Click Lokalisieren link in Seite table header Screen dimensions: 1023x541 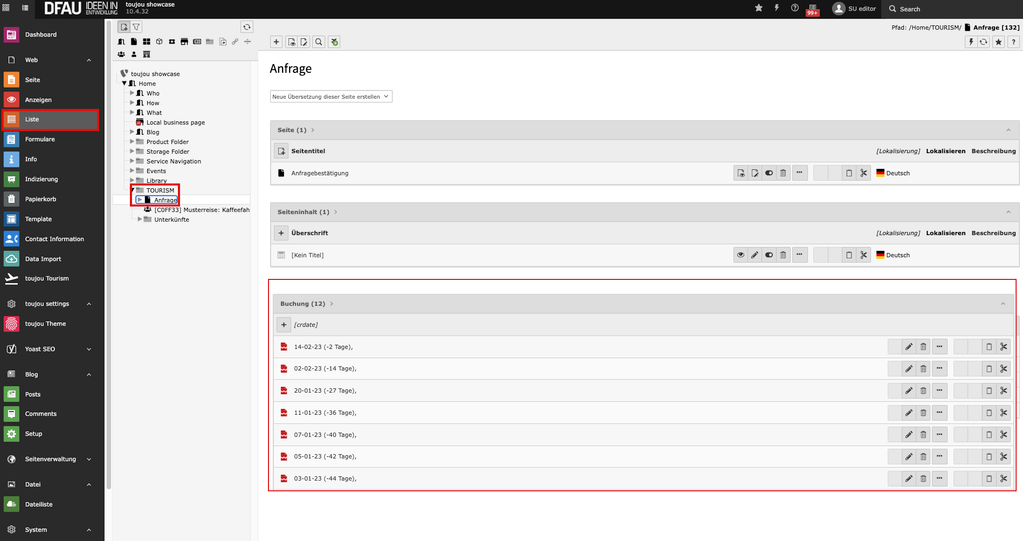[x=945, y=151]
